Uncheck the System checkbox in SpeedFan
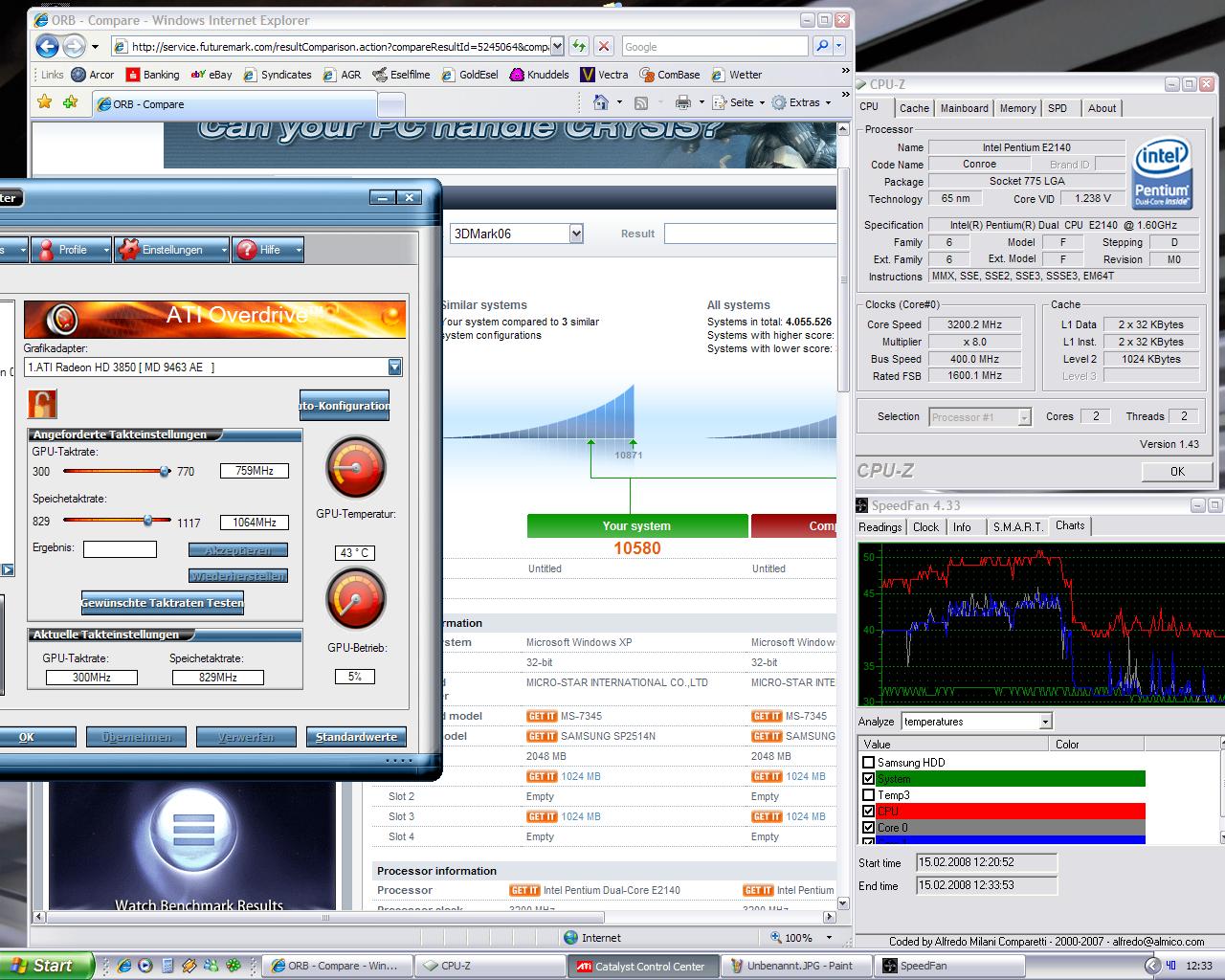1225x980 pixels. click(869, 779)
